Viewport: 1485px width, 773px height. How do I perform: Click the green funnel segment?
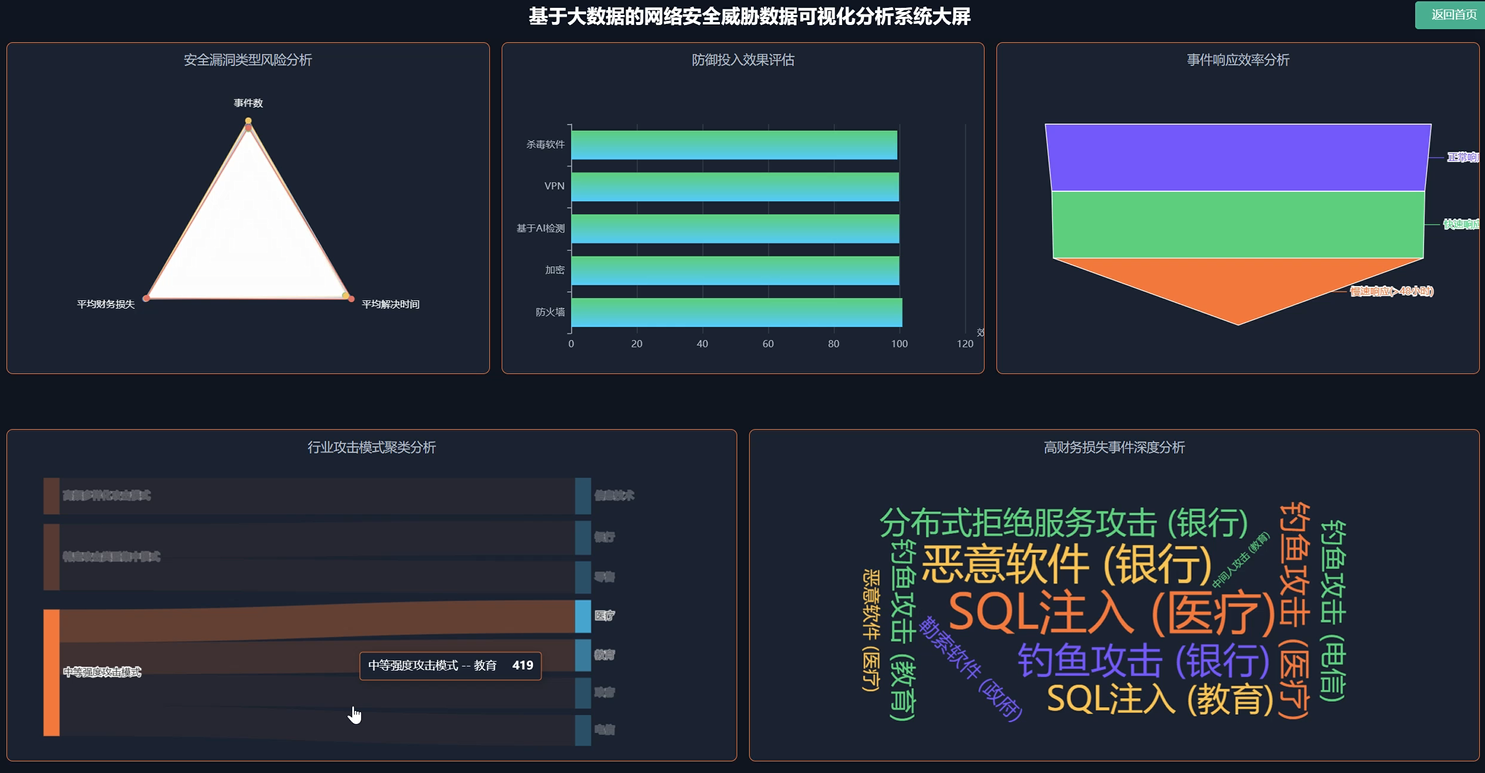[1238, 224]
